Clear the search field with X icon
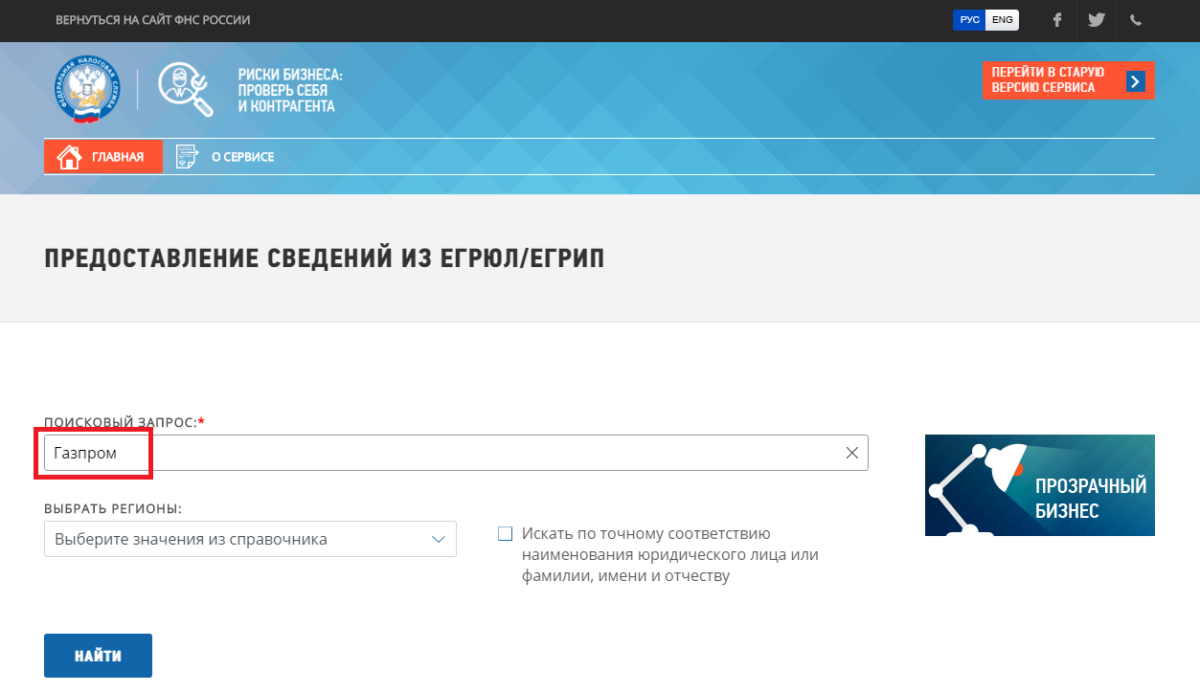1200x693 pixels. click(x=852, y=453)
